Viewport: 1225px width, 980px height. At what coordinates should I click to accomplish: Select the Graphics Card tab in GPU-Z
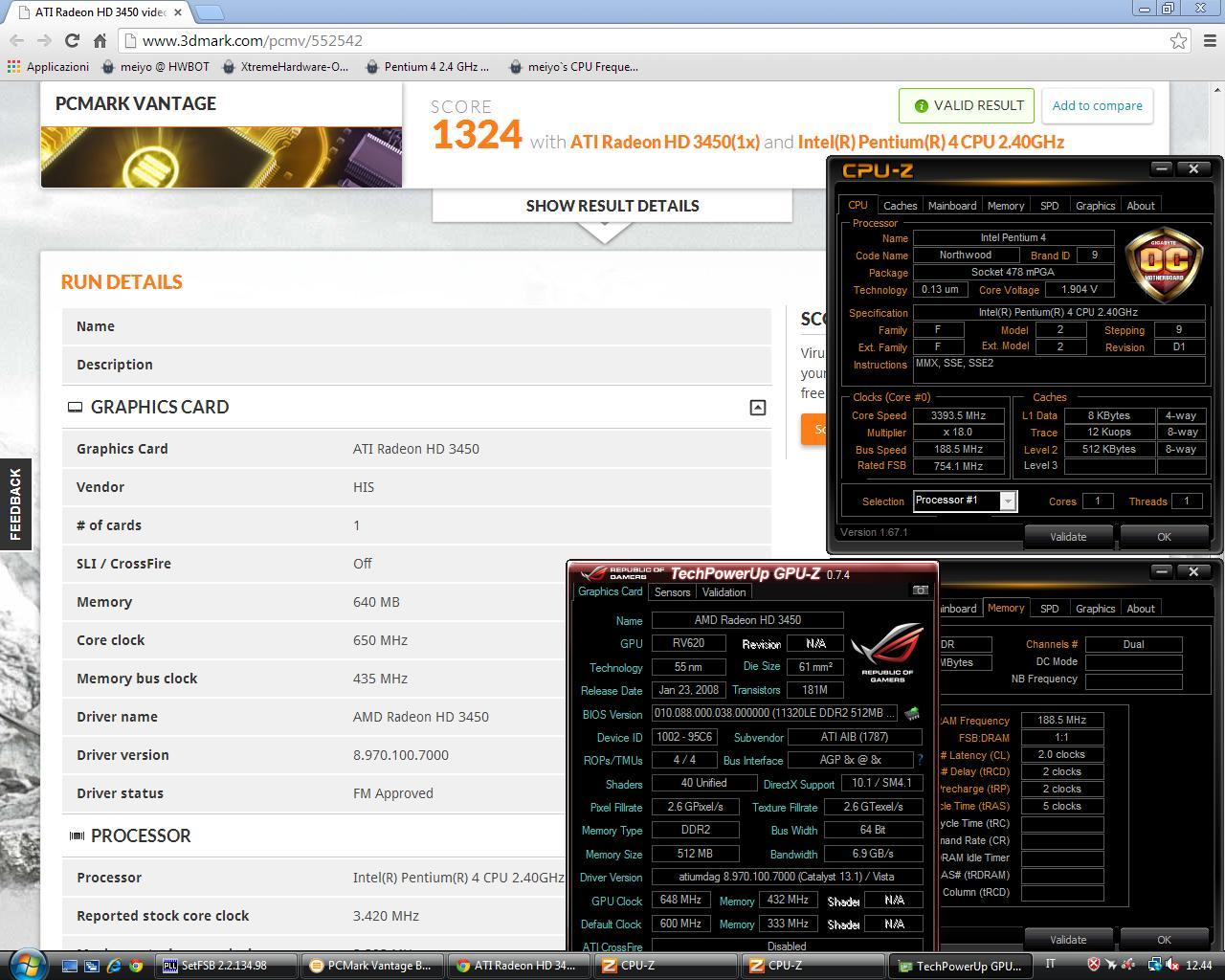click(x=611, y=591)
